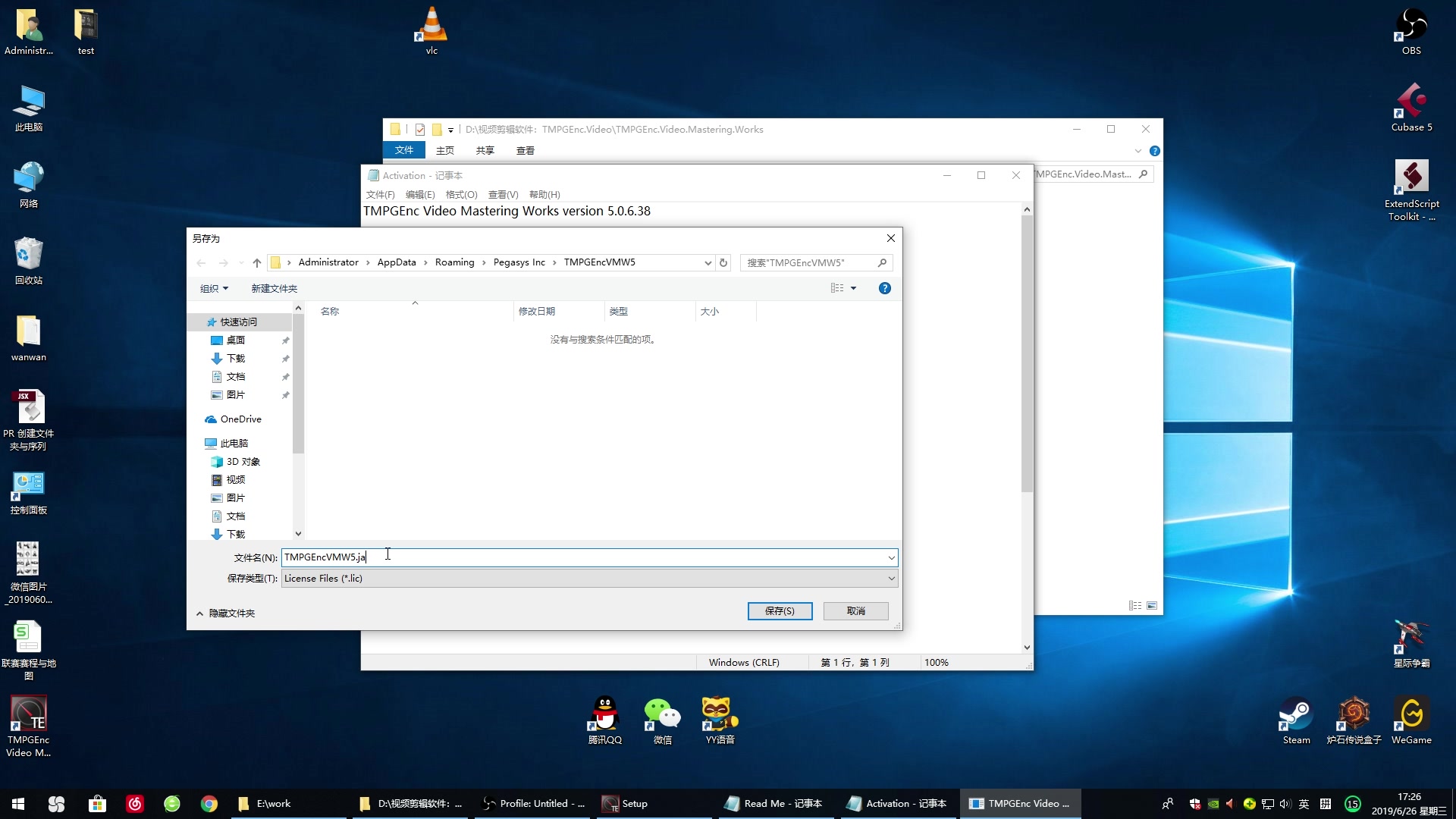This screenshot has height=819, width=1456.
Task: Open the WeGame desktop shortcut
Action: coord(1411,720)
